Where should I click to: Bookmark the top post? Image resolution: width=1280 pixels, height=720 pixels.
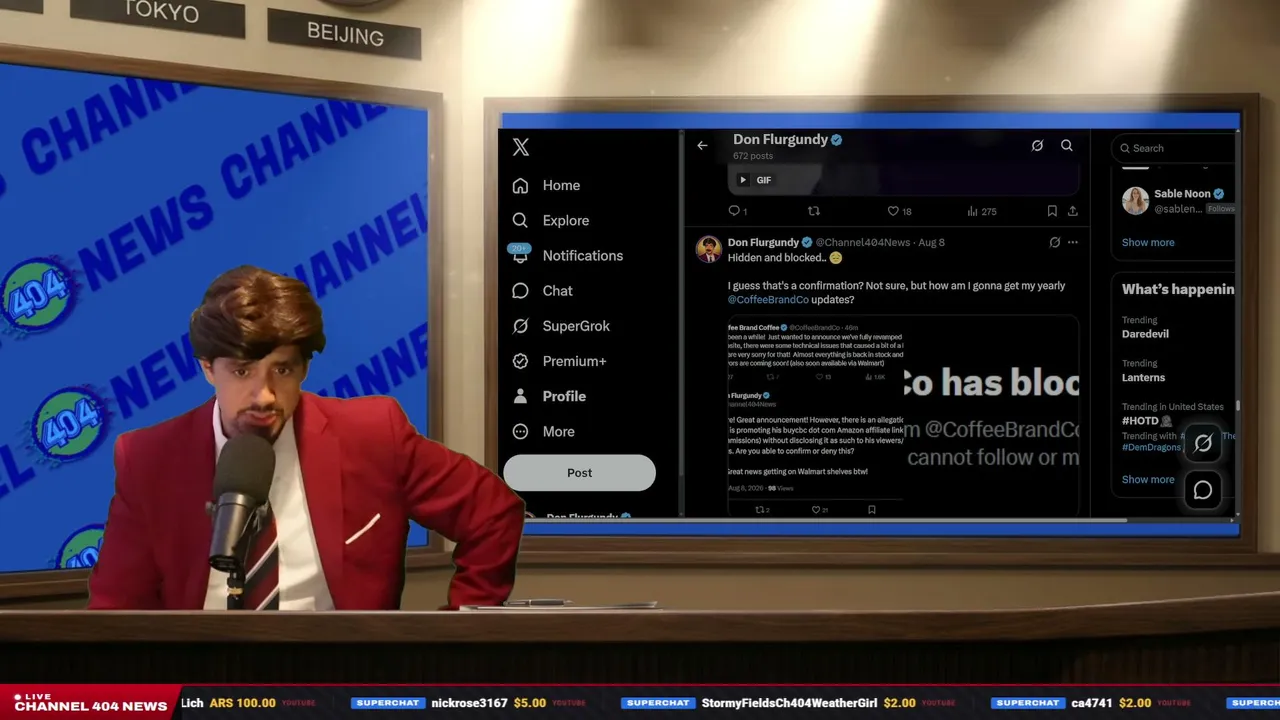[1052, 211]
